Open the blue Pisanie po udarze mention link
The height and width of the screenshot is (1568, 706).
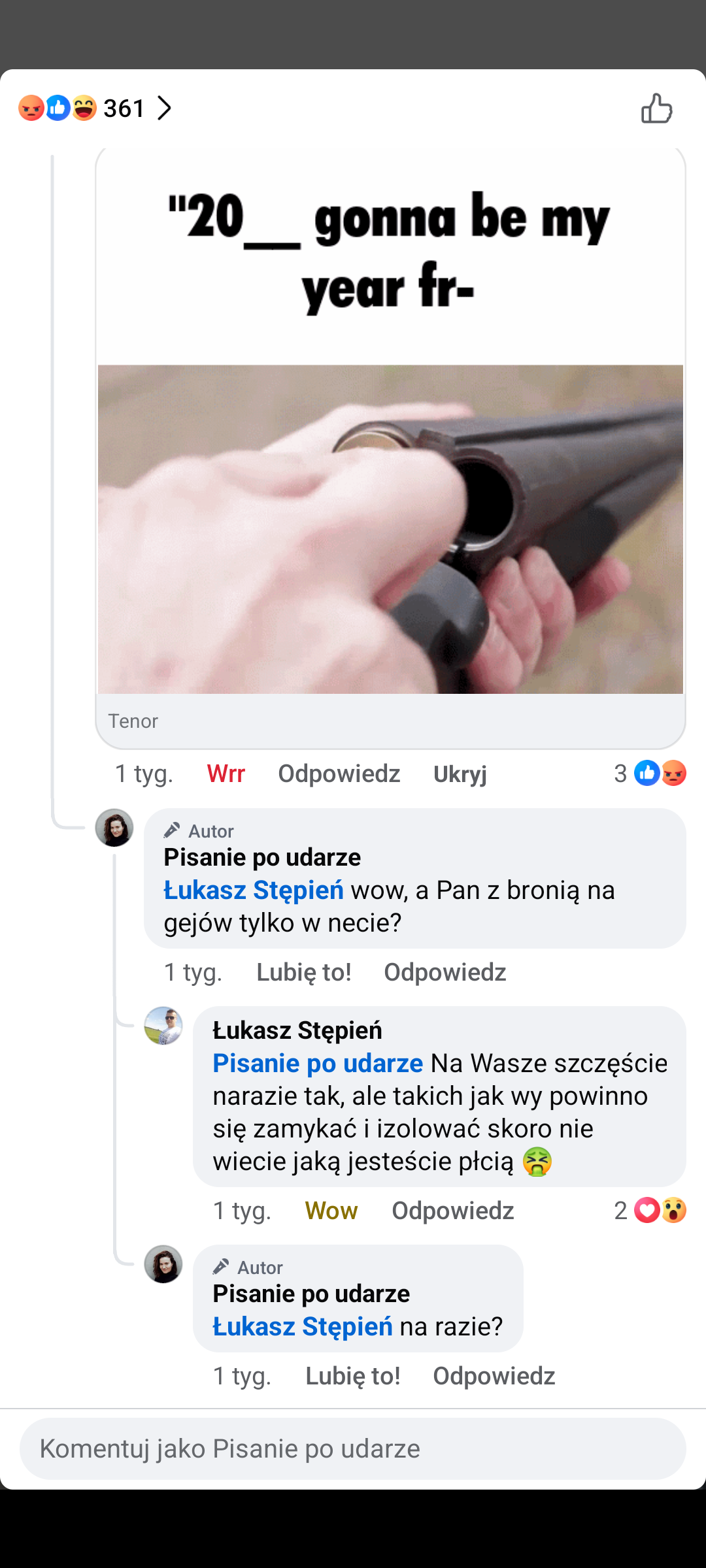(318, 1063)
